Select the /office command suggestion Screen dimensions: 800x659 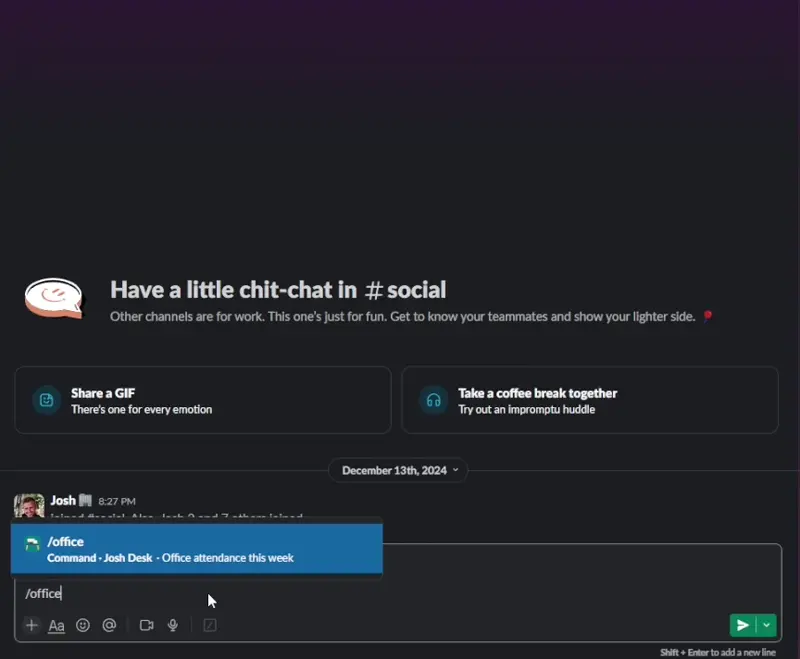click(196, 549)
